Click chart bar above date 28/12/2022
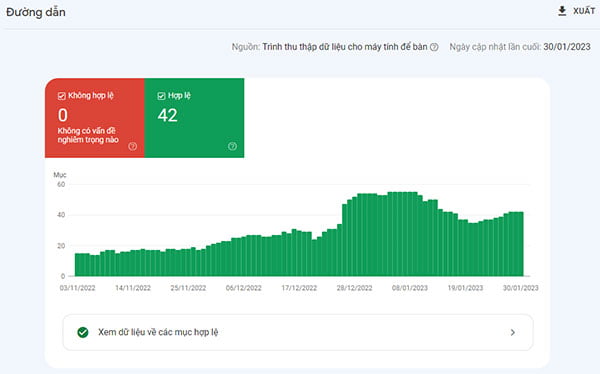 point(355,235)
